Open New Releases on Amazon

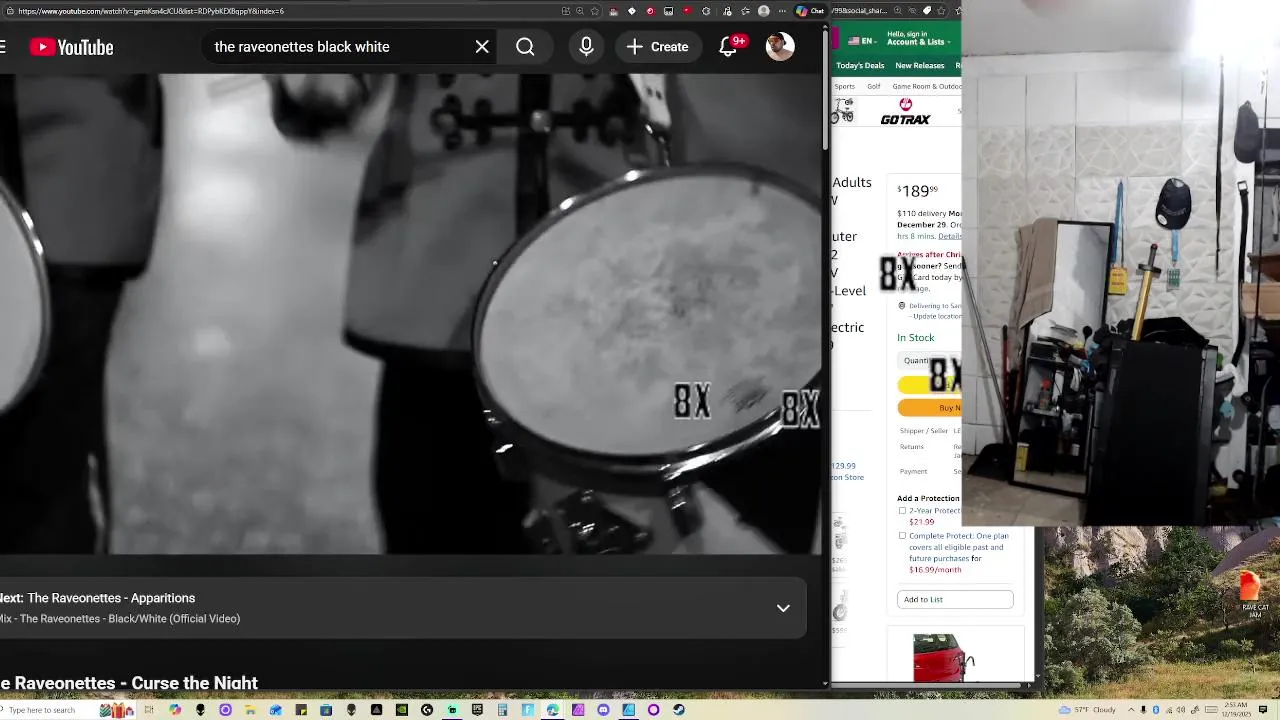[920, 65]
